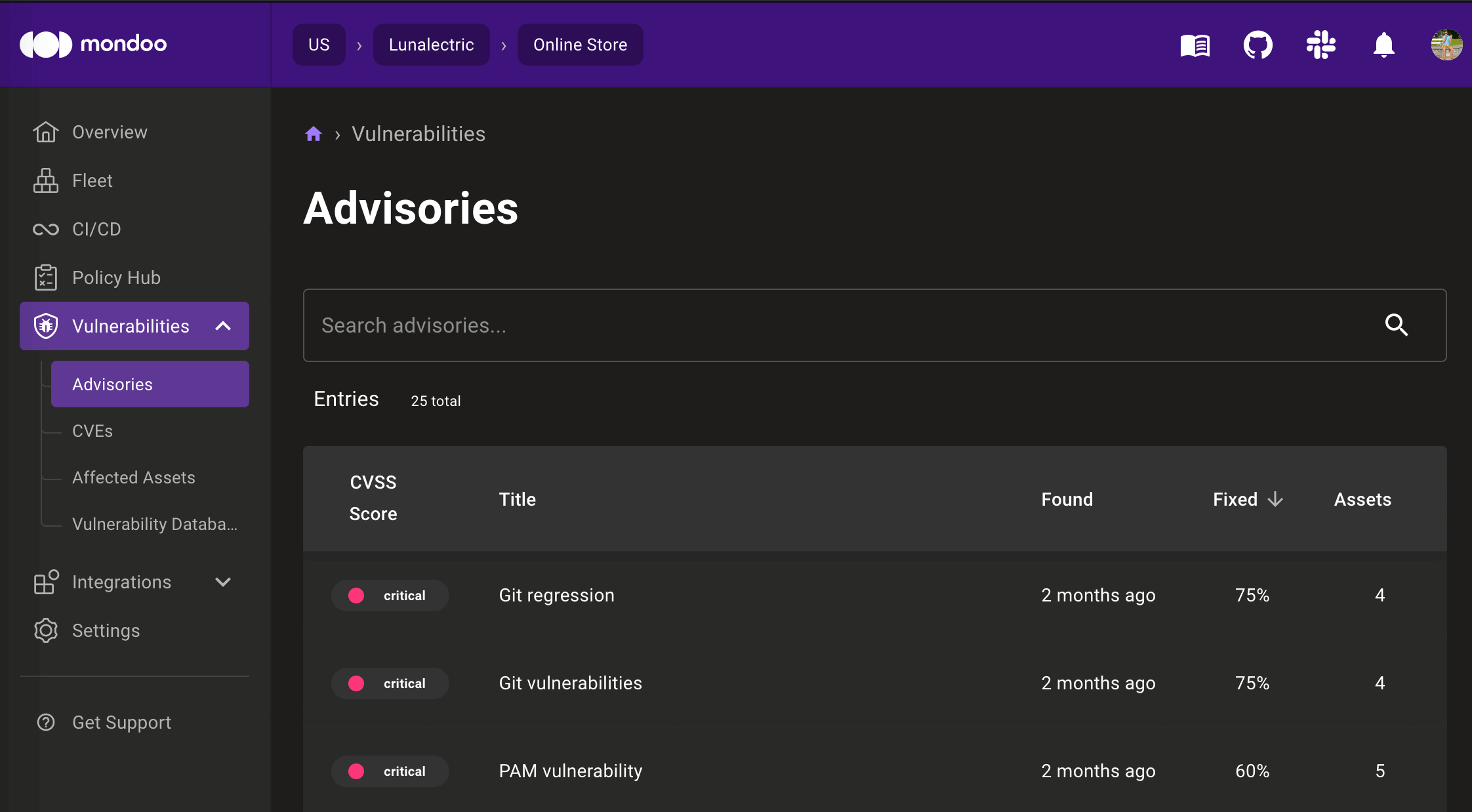This screenshot has width=1472, height=812.
Task: Open the documentation book icon
Action: pyautogui.click(x=1195, y=45)
